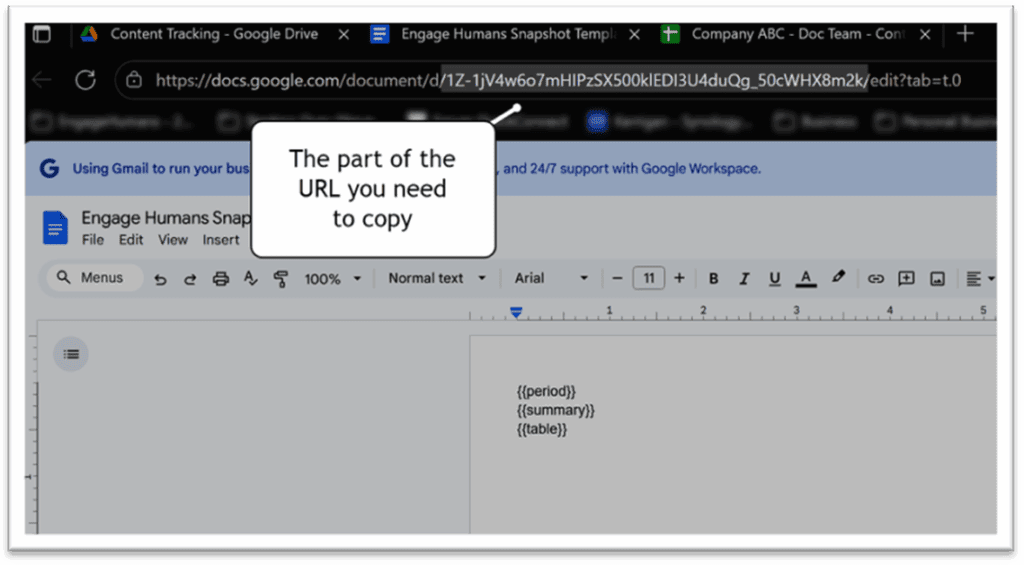The width and height of the screenshot is (1024, 565).
Task: Select the Paint format roller icon
Action: (x=281, y=279)
